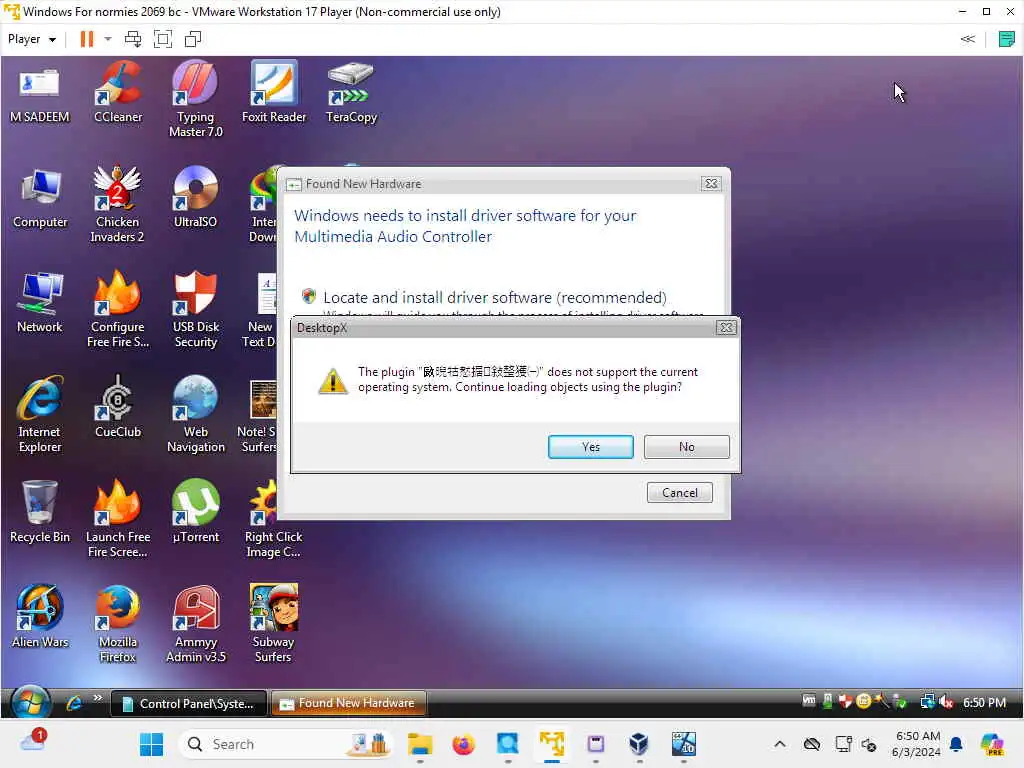The image size is (1024, 768).
Task: Open File Explorer from host taskbar
Action: [420, 744]
